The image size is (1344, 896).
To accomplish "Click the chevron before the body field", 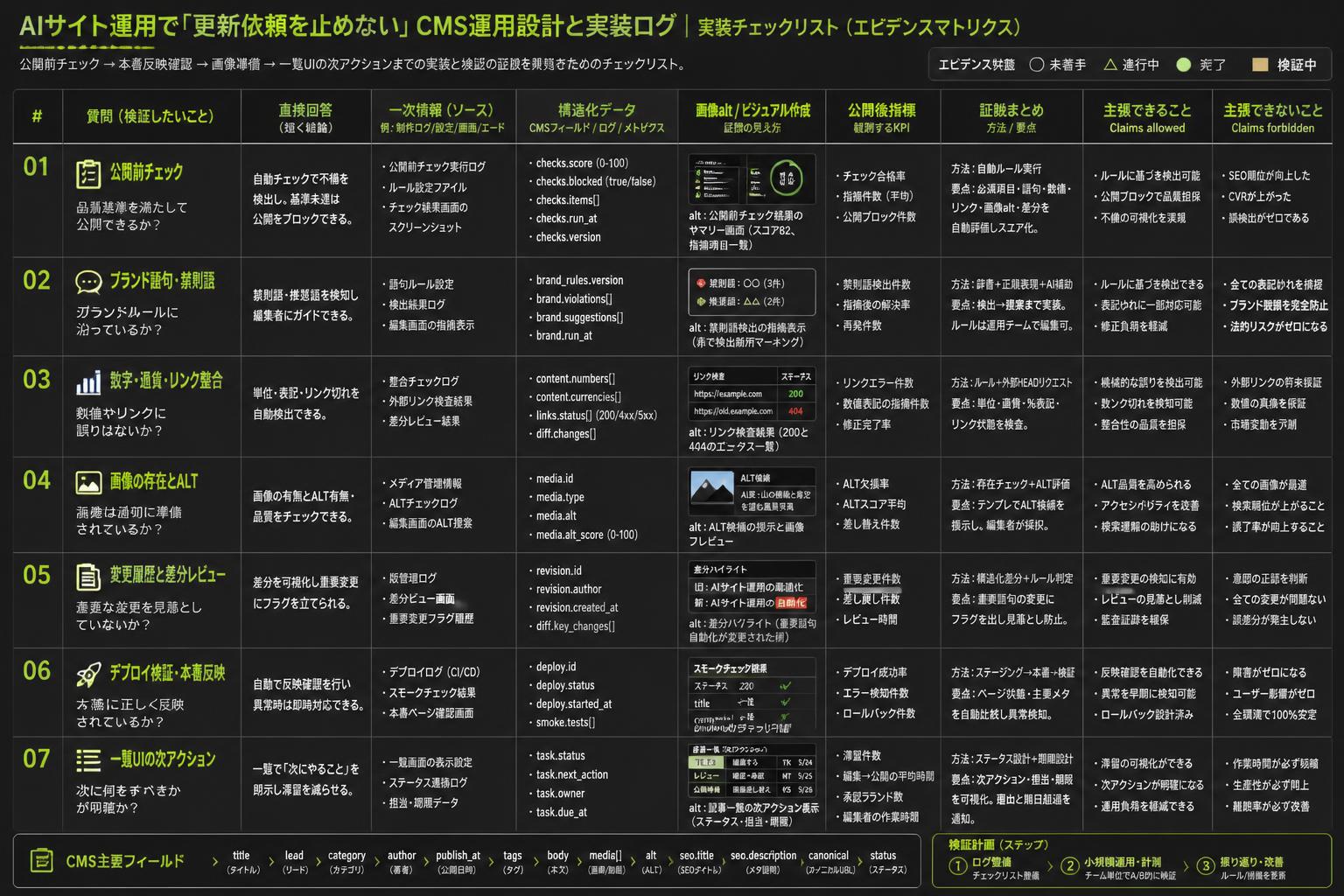I will tap(536, 862).
